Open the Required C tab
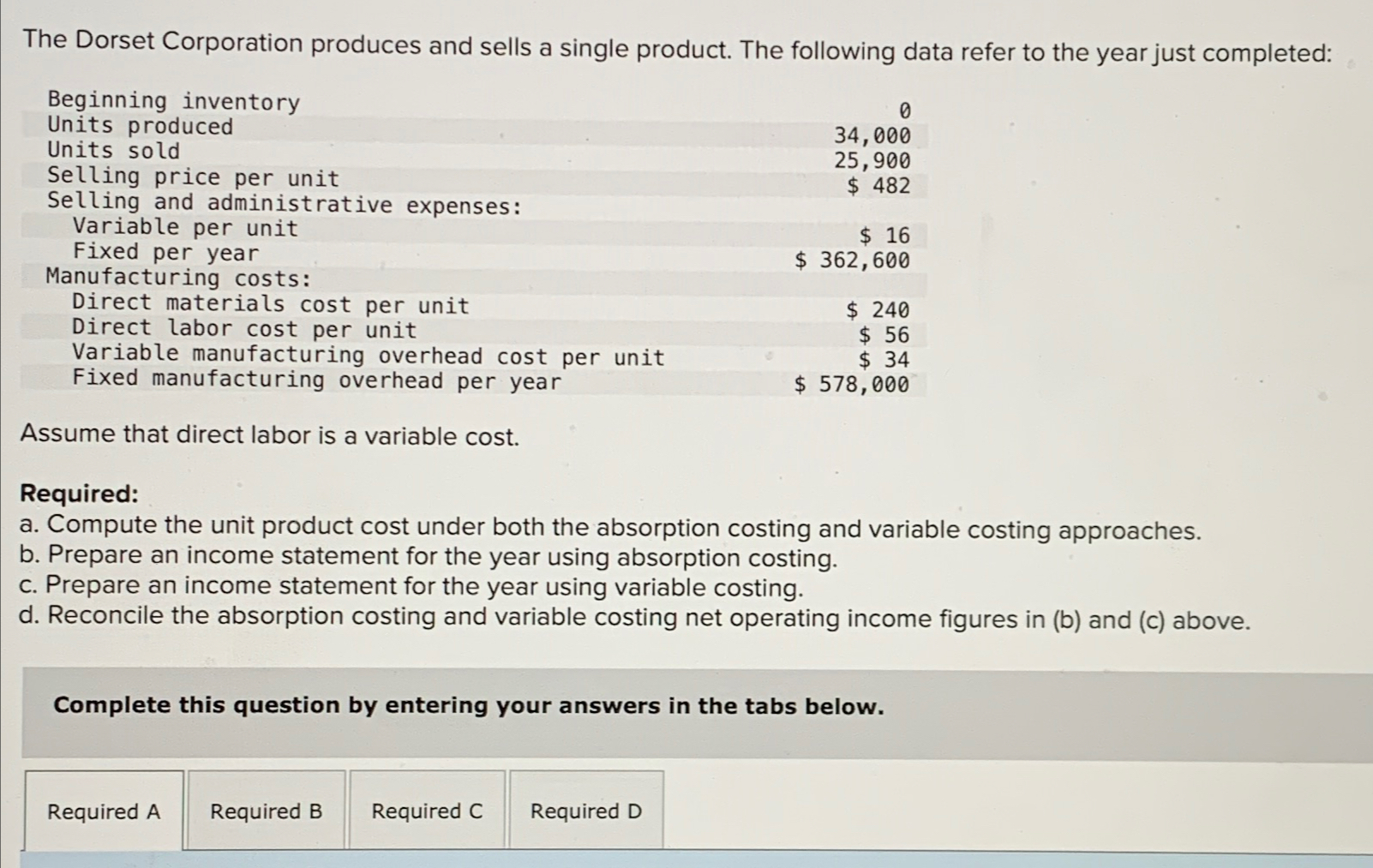The width and height of the screenshot is (1373, 868). 426,811
